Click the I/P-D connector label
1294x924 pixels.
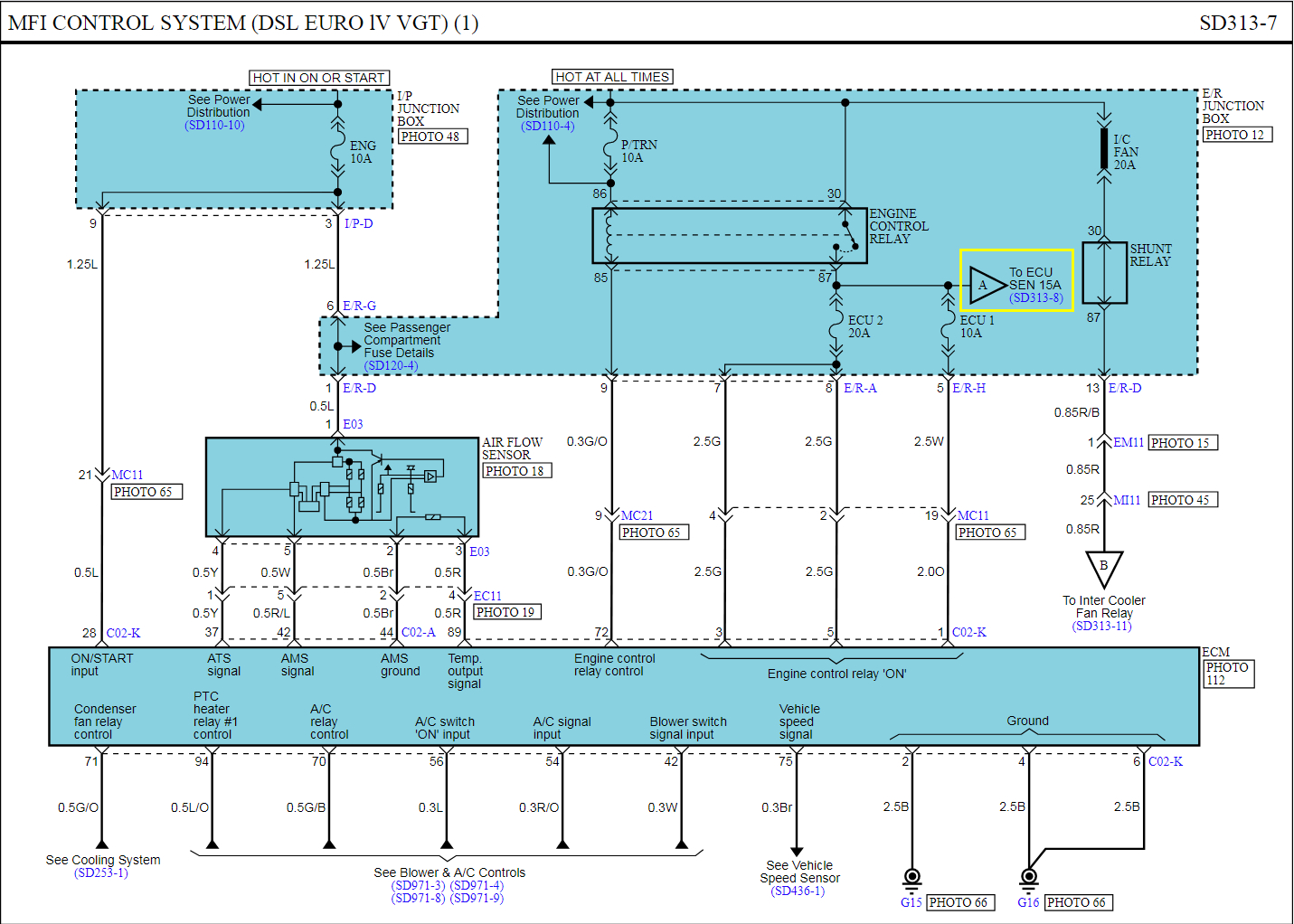click(358, 223)
